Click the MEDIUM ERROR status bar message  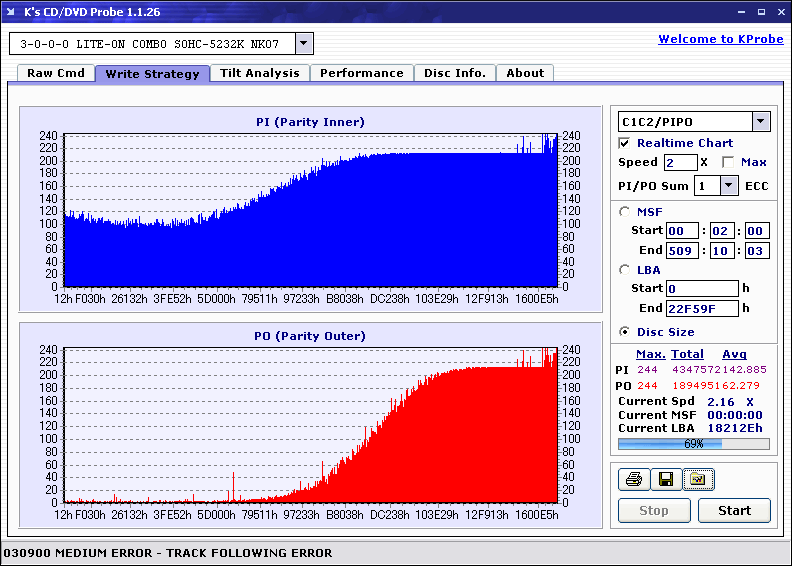coord(168,553)
